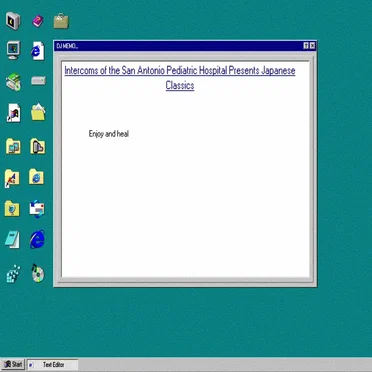Open the green books network icon
Image resolution: width=372 pixels, height=372 pixels.
[13, 82]
